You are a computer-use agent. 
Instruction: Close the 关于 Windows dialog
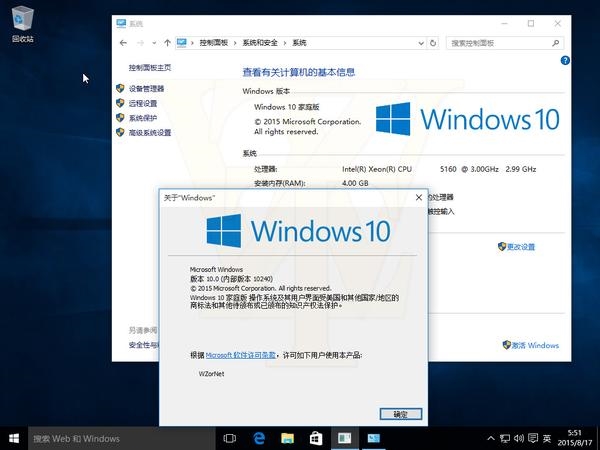pyautogui.click(x=419, y=197)
